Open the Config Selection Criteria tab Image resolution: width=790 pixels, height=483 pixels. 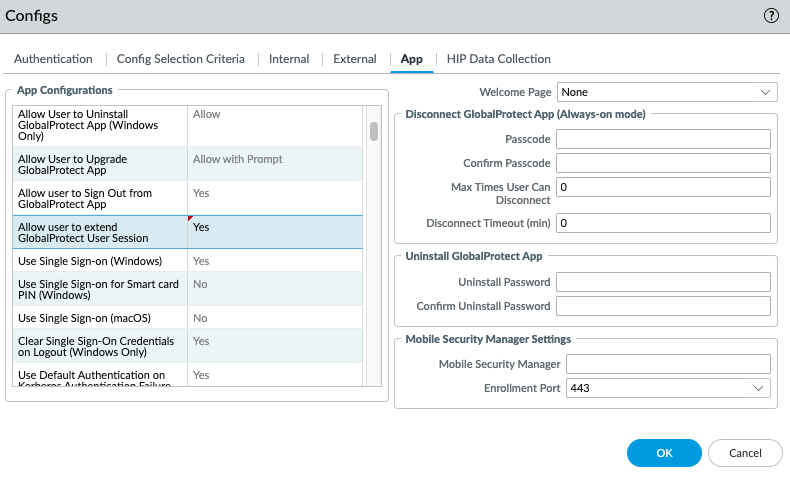[x=181, y=59]
